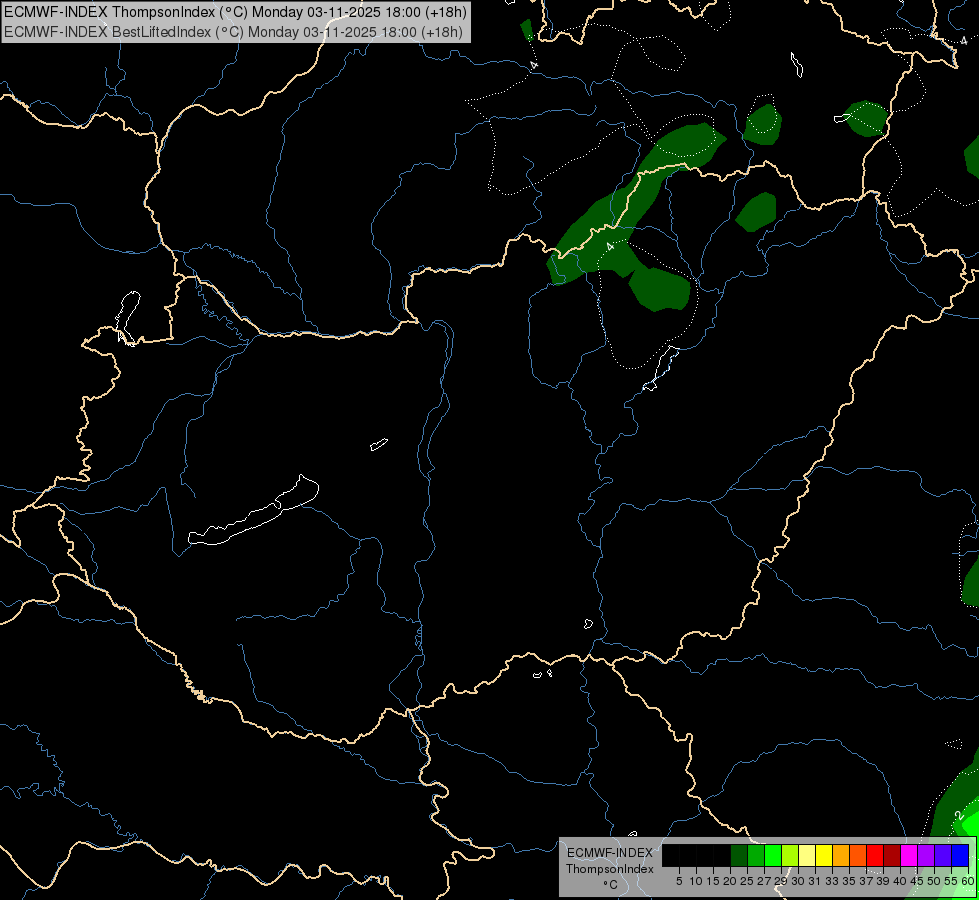Click the medium green 25–27 legend swatch
The width and height of the screenshot is (979, 900).
tap(756, 855)
